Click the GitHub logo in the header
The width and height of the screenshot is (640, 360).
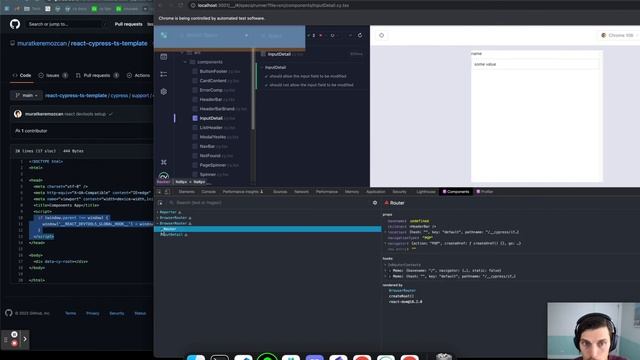(15, 24)
